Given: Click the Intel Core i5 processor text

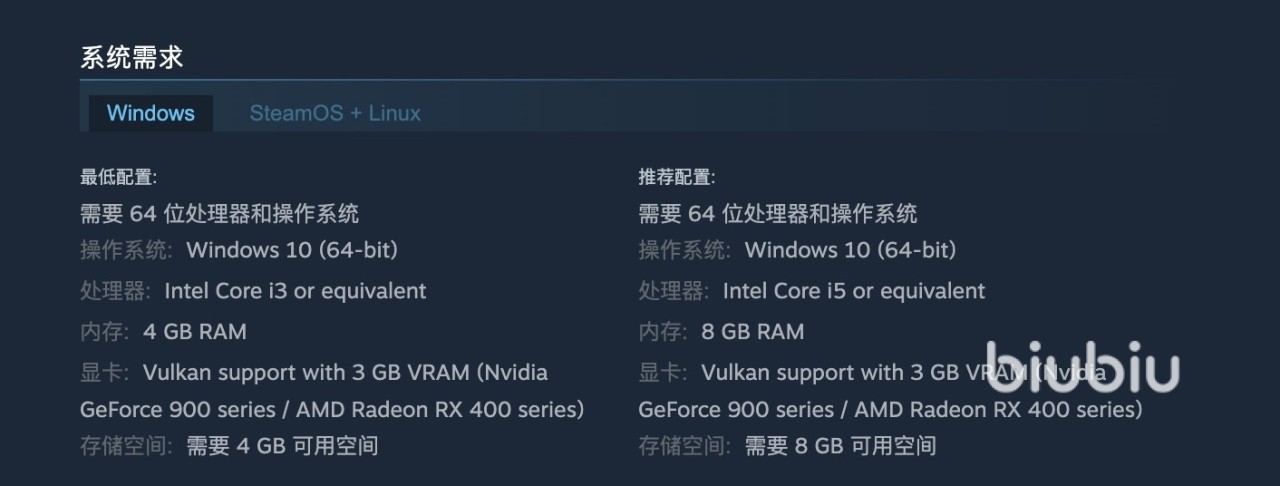Looking at the screenshot, I should pyautogui.click(x=853, y=291).
